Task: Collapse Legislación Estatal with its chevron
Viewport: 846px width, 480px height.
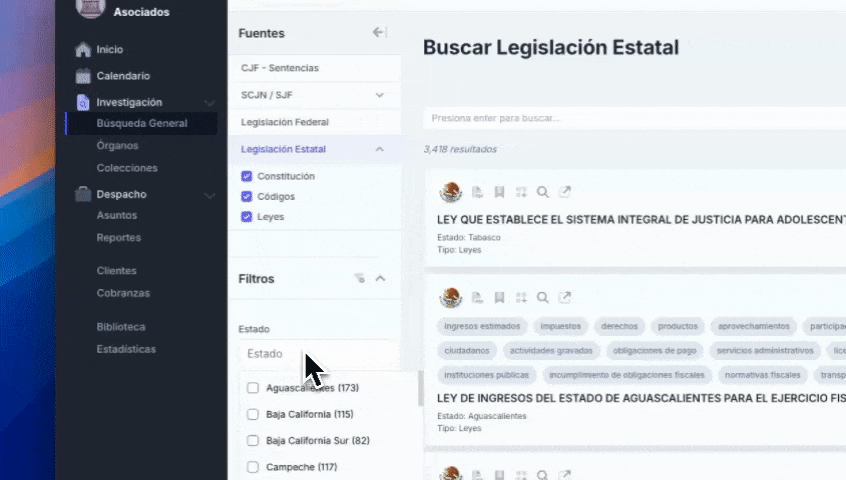Action: 379,149
